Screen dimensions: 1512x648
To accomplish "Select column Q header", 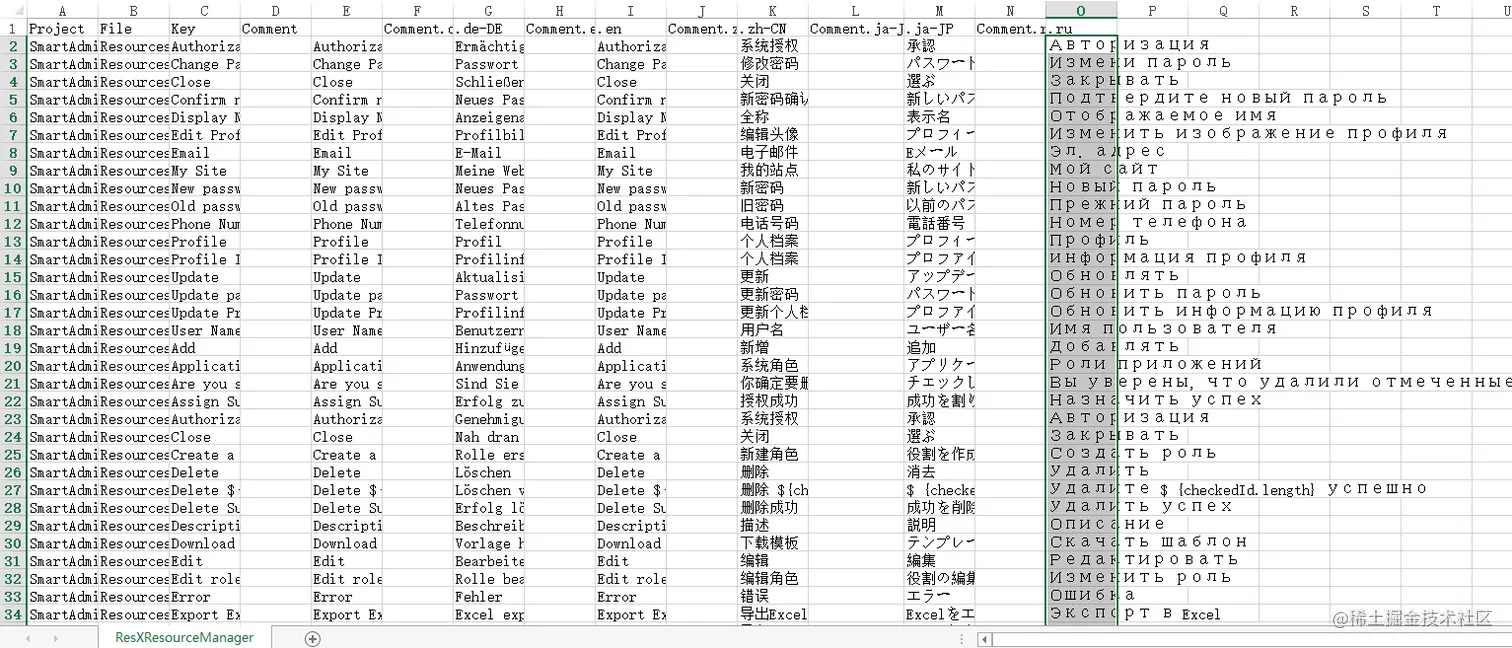I will pos(1223,11).
